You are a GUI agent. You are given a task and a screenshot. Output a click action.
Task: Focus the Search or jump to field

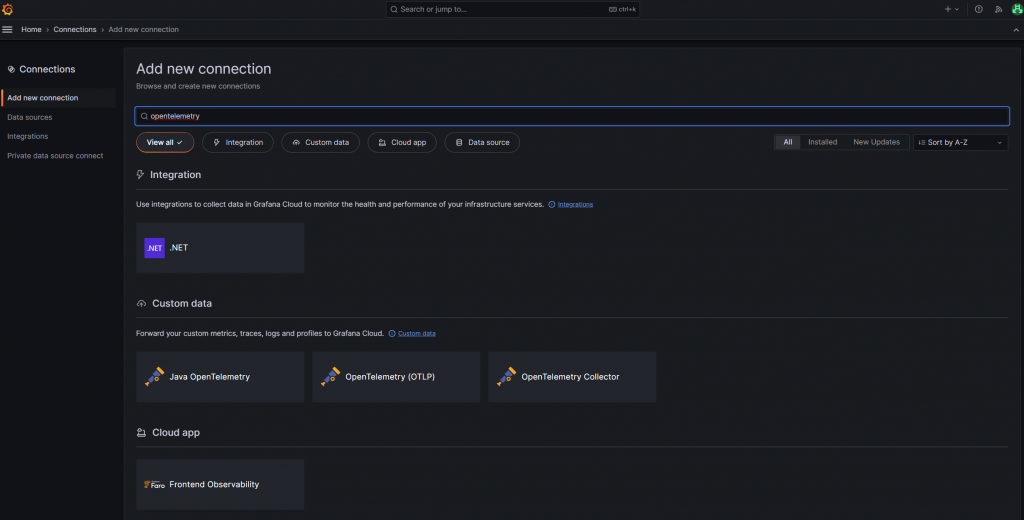coord(513,9)
